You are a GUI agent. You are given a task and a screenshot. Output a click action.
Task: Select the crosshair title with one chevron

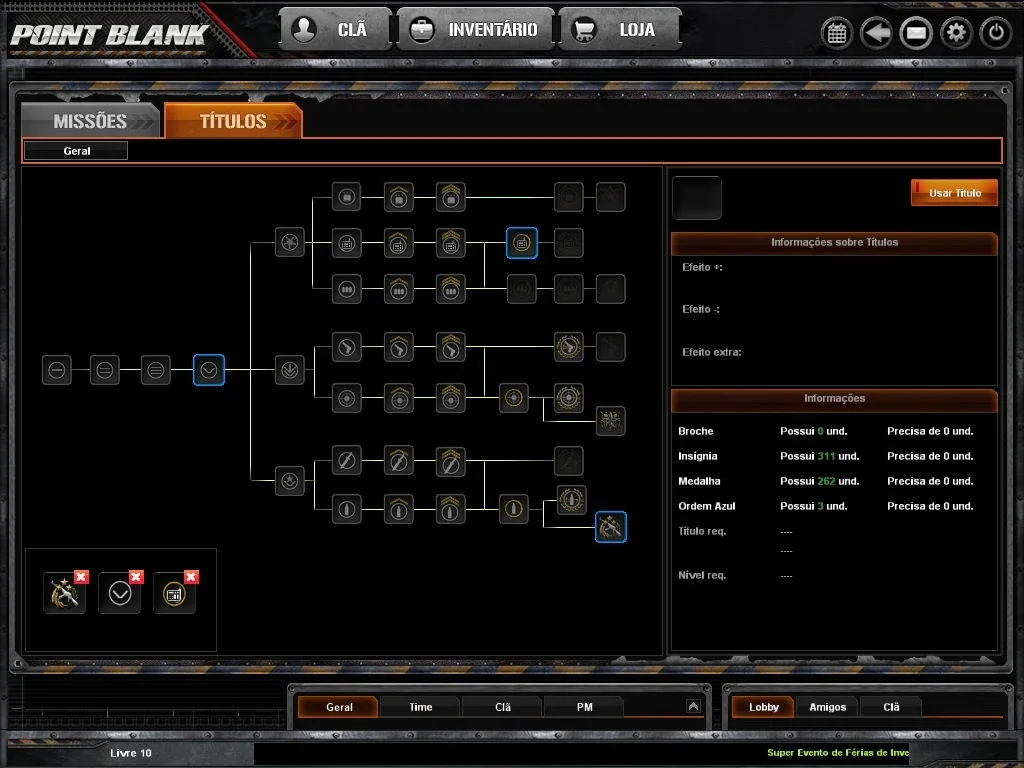click(398, 398)
